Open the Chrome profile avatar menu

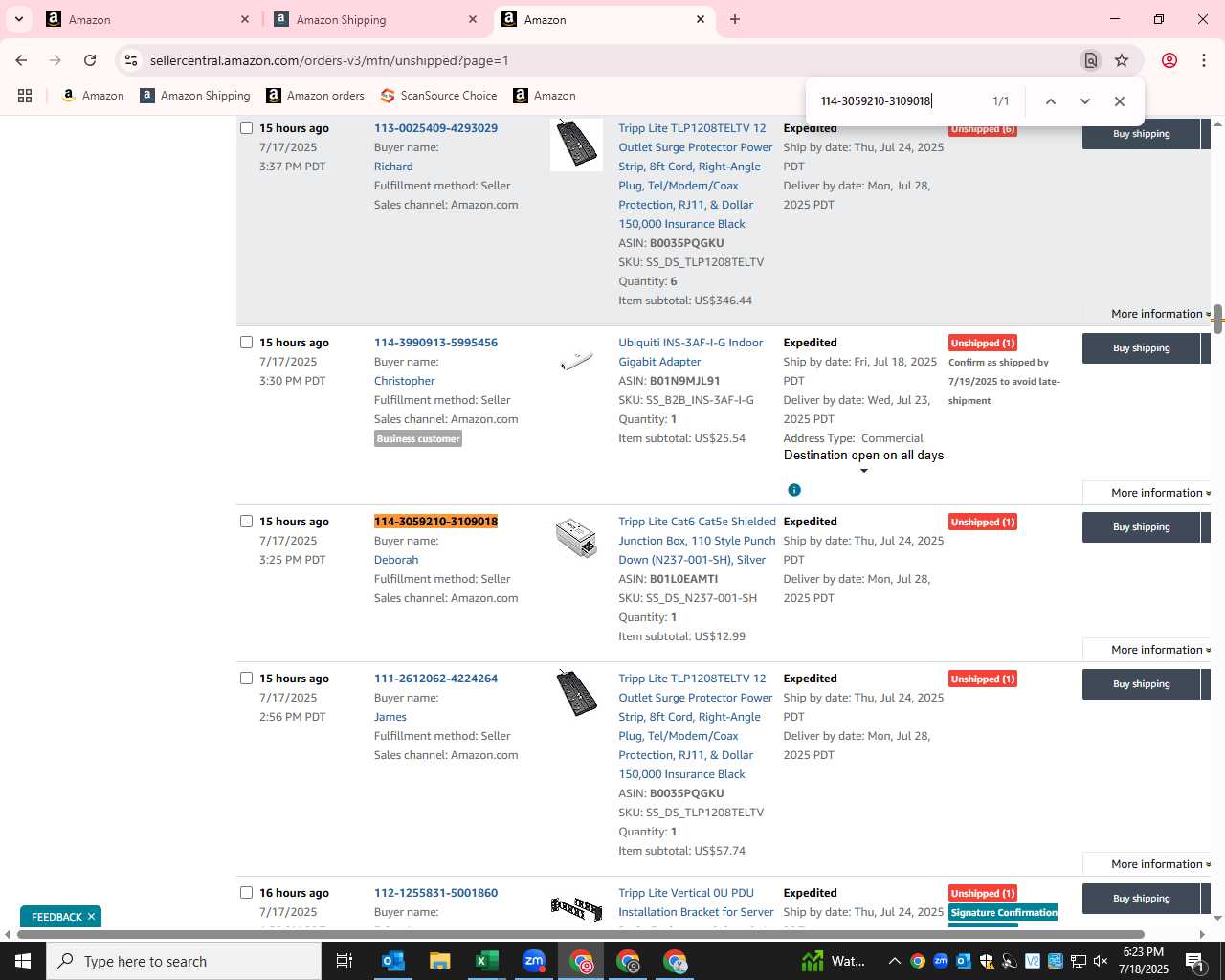[1169, 60]
